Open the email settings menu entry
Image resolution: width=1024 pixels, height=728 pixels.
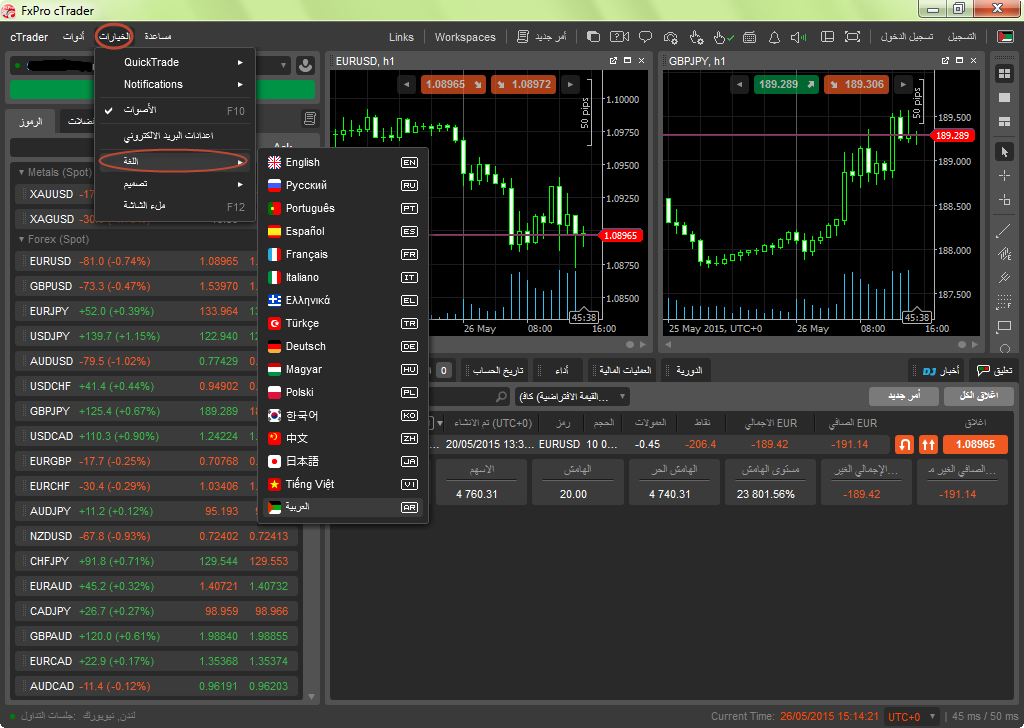pos(175,136)
